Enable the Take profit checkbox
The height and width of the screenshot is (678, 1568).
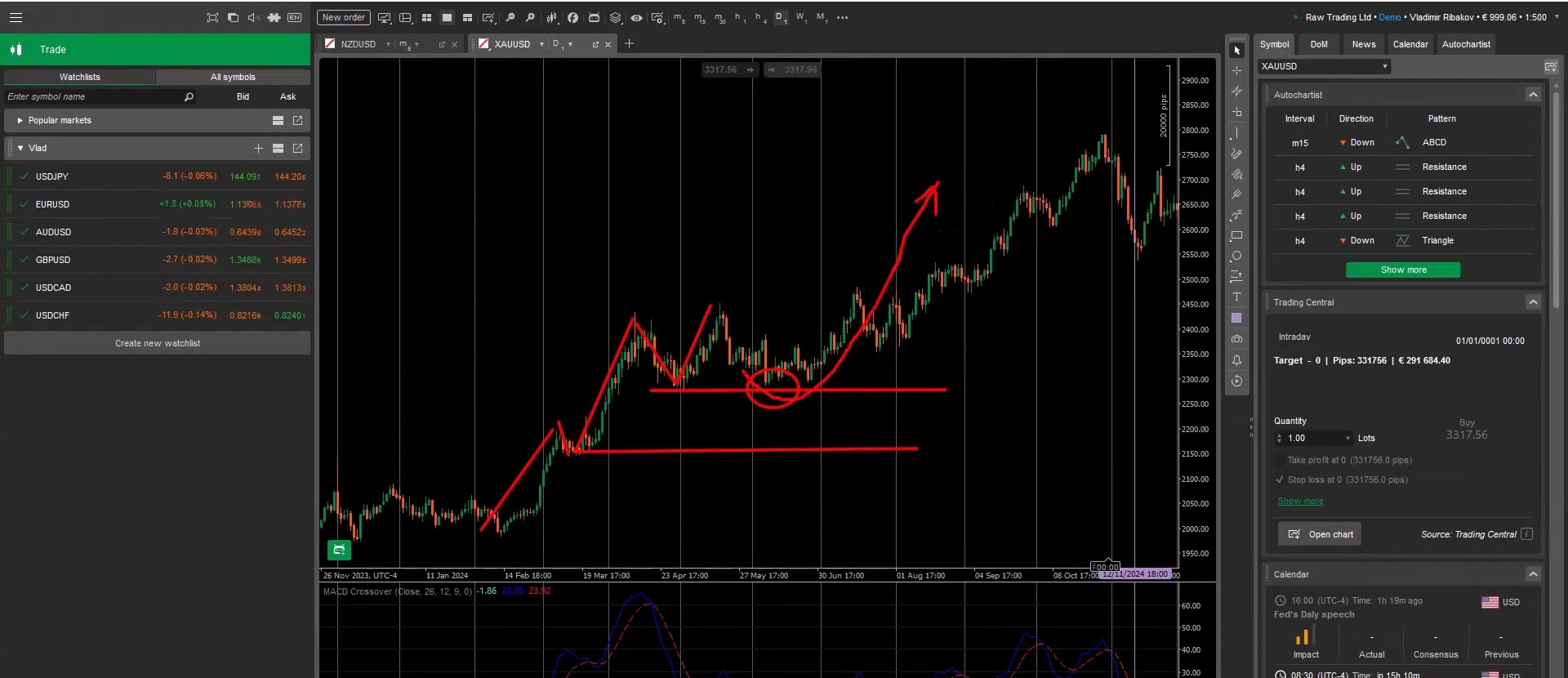(1280, 461)
